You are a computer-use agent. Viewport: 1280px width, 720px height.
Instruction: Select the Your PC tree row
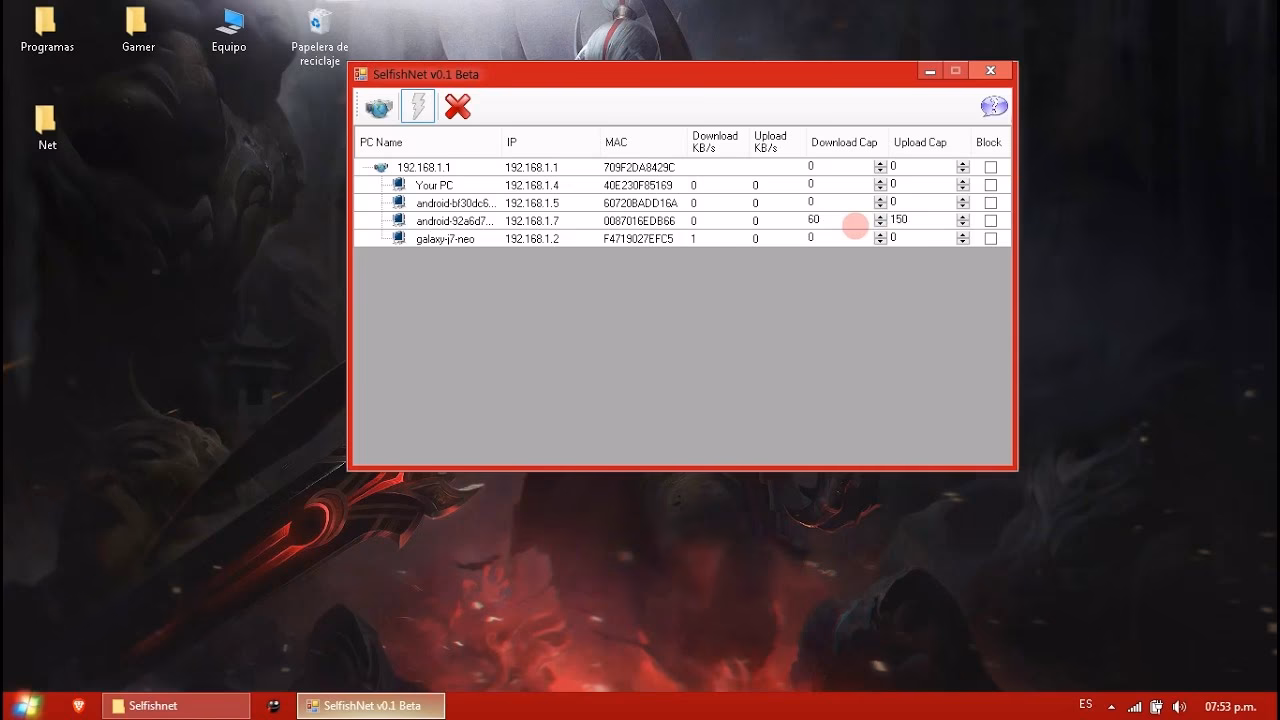pos(434,185)
